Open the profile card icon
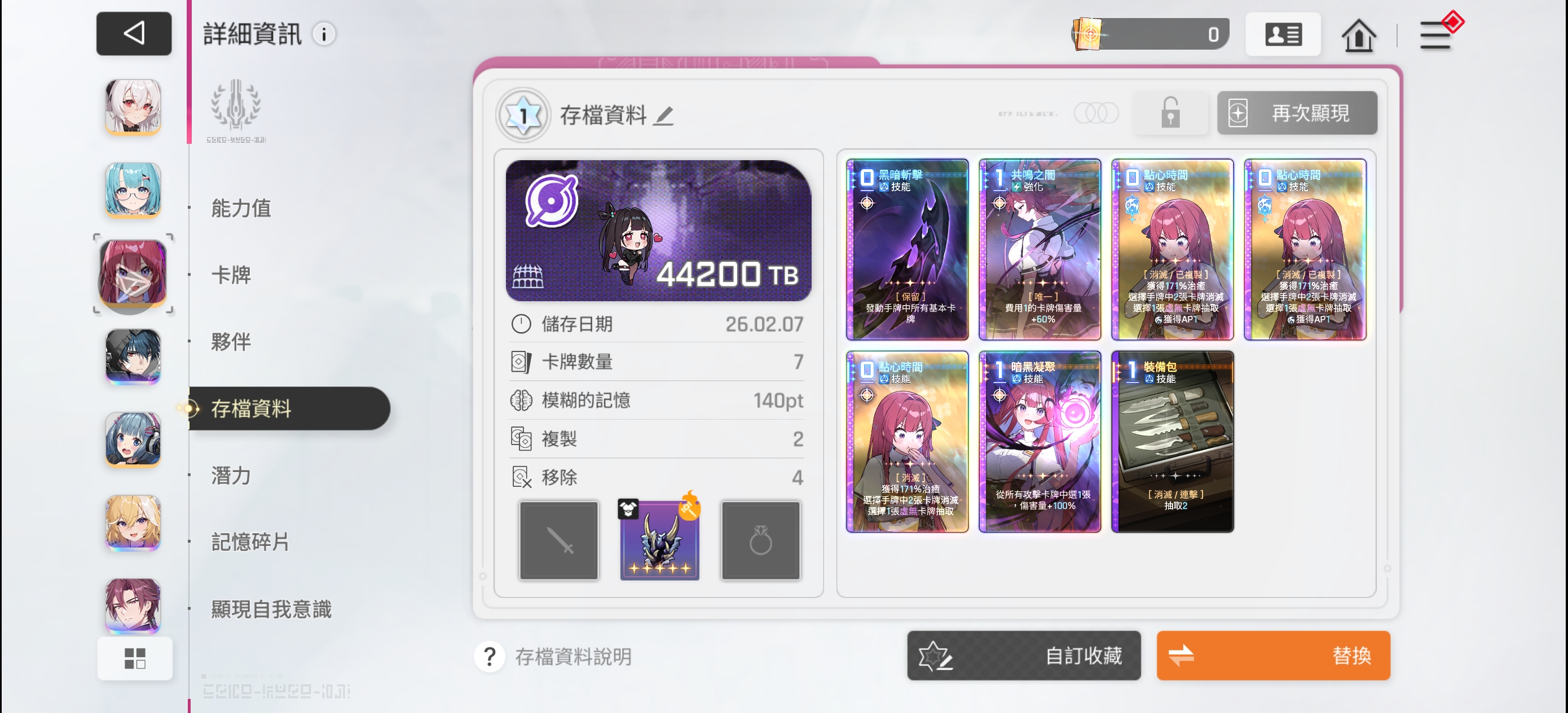This screenshot has height=713, width=1568. click(x=1283, y=35)
